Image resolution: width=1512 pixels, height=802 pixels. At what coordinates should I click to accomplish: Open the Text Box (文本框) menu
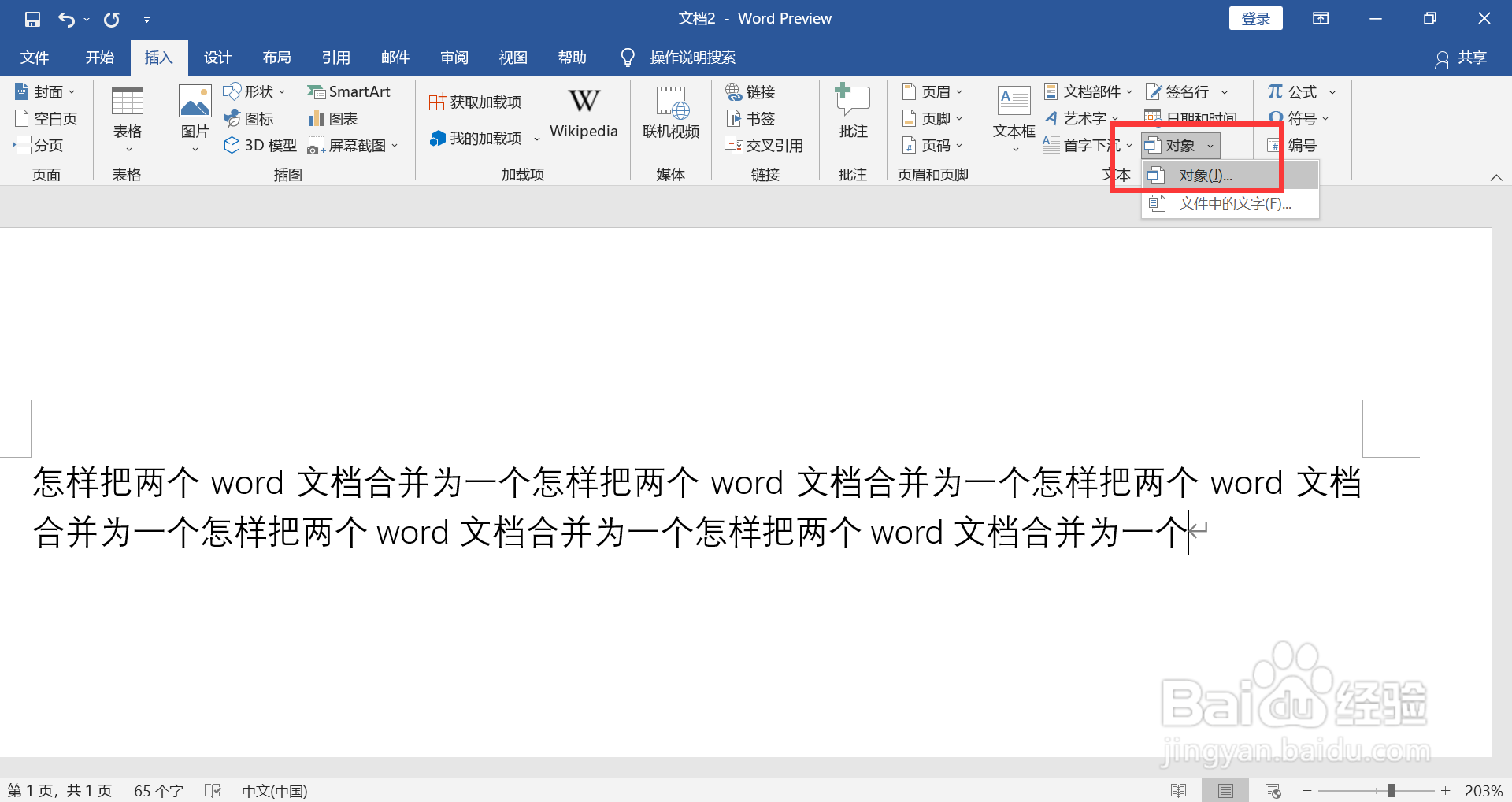click(1014, 118)
